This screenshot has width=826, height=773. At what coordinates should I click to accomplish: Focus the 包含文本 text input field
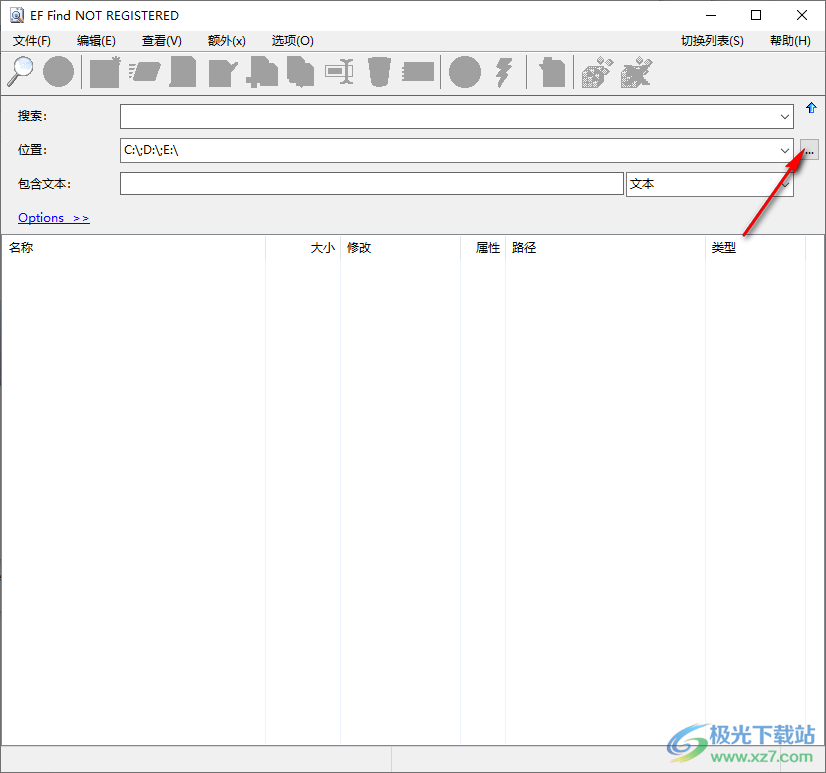(x=372, y=184)
